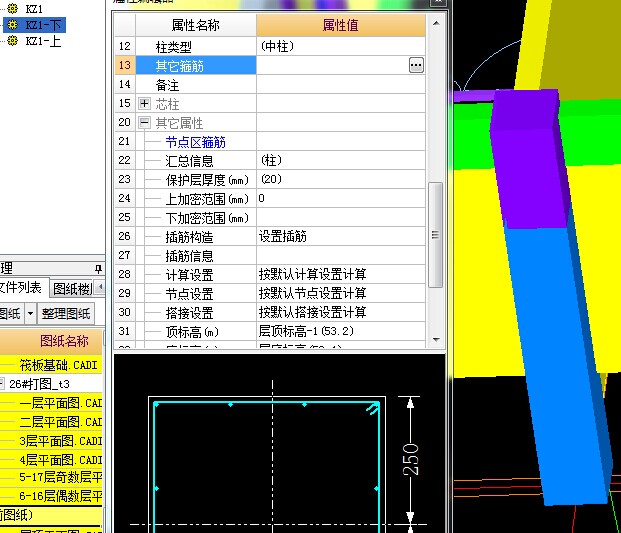Select the KZ1-上 component
Viewport: 621px width, 533px height.
(x=43, y=41)
